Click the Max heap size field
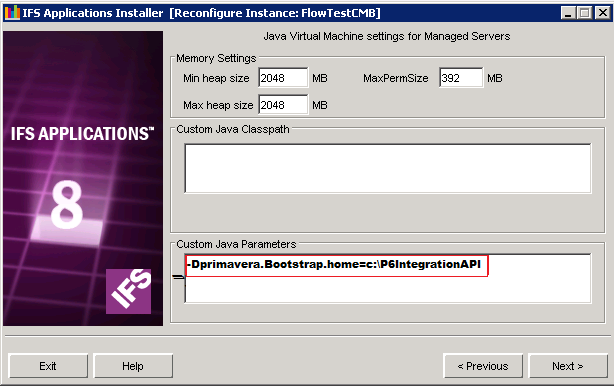 click(283, 105)
